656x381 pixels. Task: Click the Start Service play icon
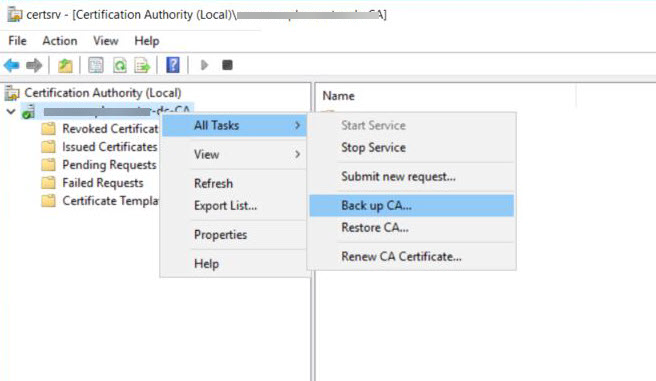point(204,65)
